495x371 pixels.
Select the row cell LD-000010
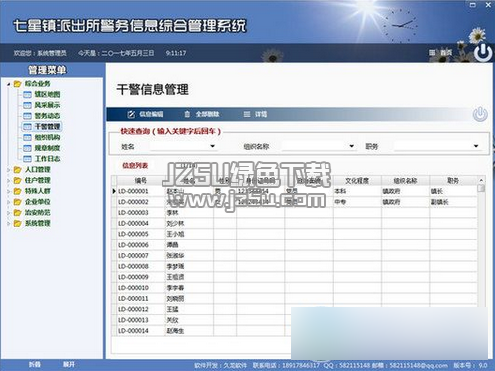pyautogui.click(x=141, y=288)
